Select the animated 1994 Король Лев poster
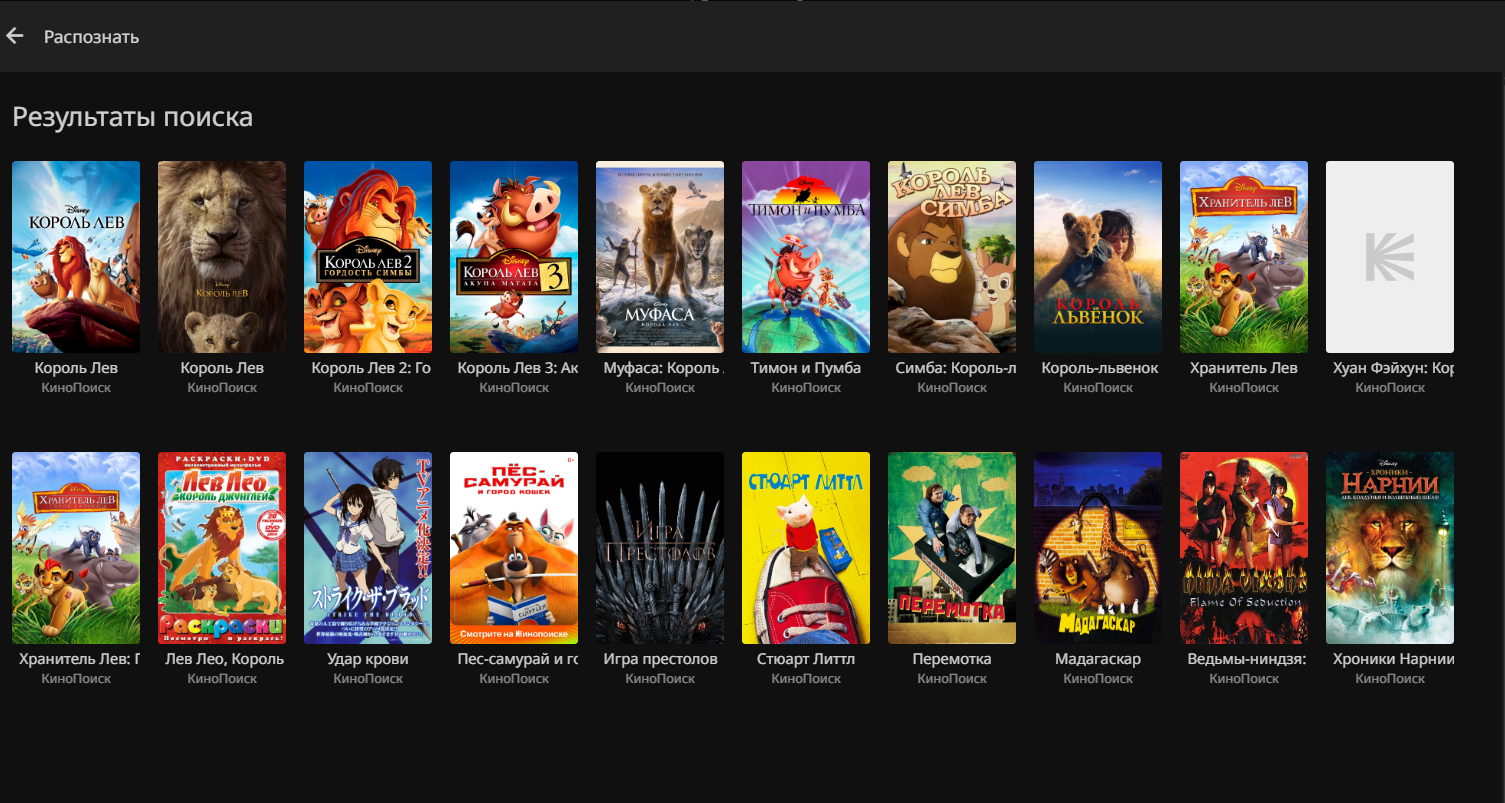Image resolution: width=1505 pixels, height=803 pixels. (76, 257)
